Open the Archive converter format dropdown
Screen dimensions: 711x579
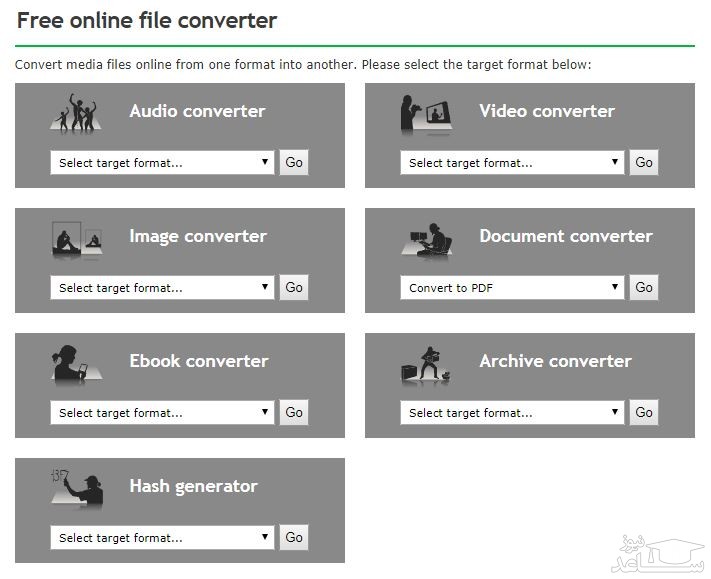[x=512, y=413]
